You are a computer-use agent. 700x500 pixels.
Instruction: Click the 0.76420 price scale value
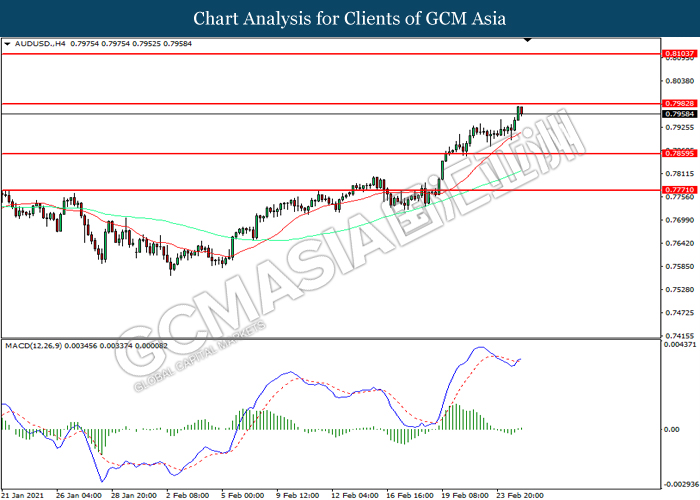[x=679, y=243]
